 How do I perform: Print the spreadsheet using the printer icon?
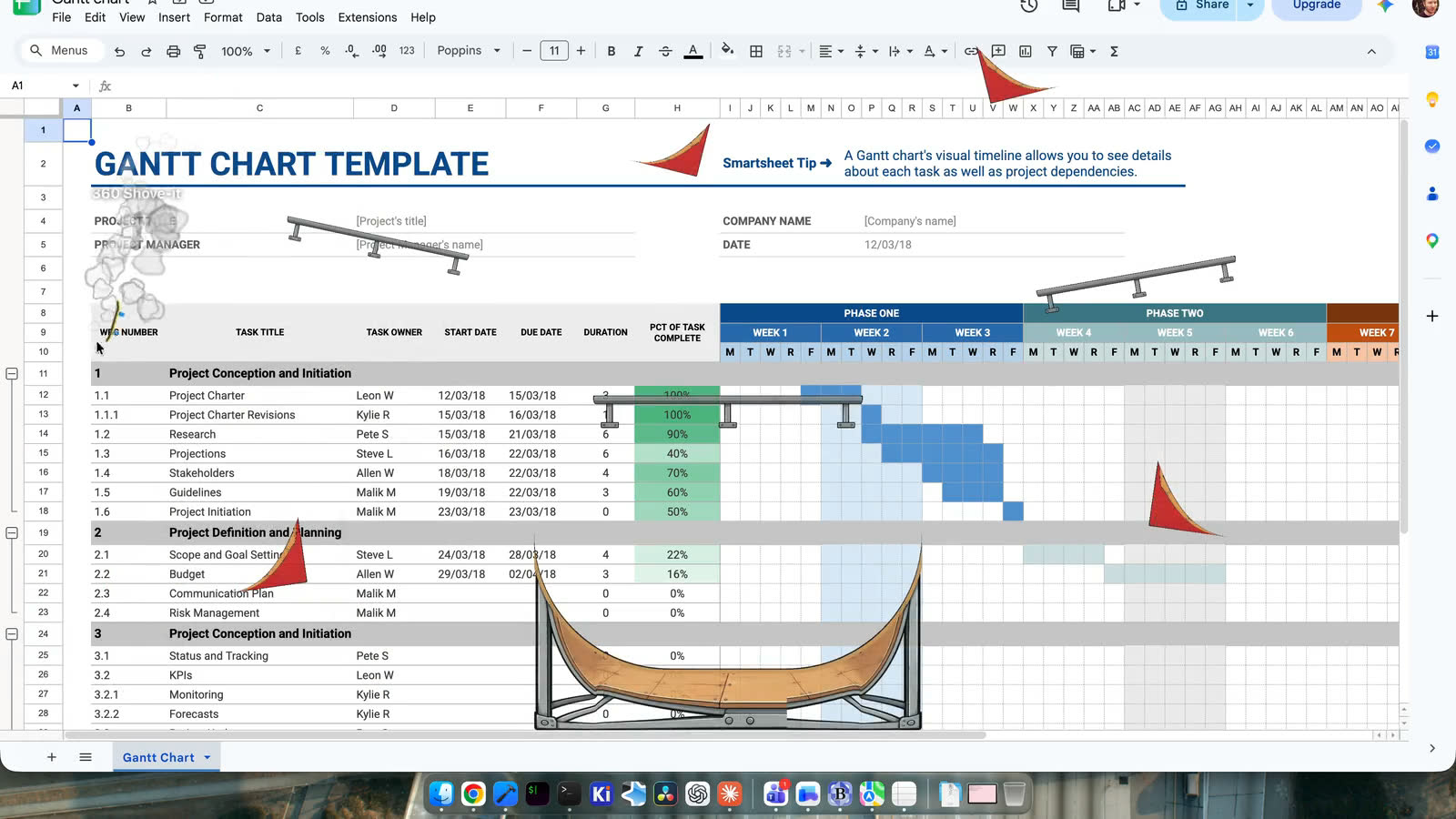tap(173, 51)
